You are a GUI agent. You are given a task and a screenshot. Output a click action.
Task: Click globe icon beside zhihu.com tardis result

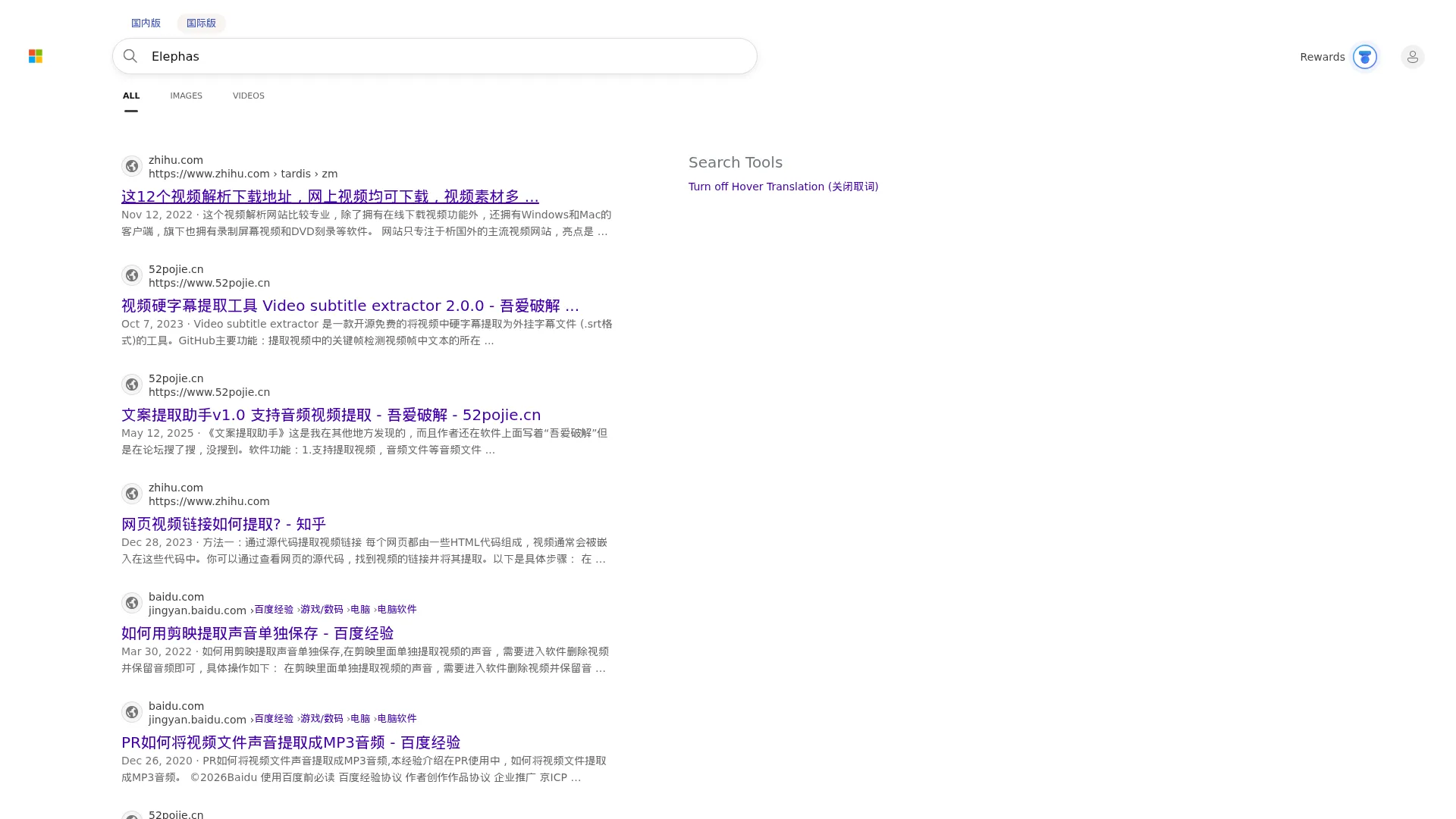pos(132,166)
